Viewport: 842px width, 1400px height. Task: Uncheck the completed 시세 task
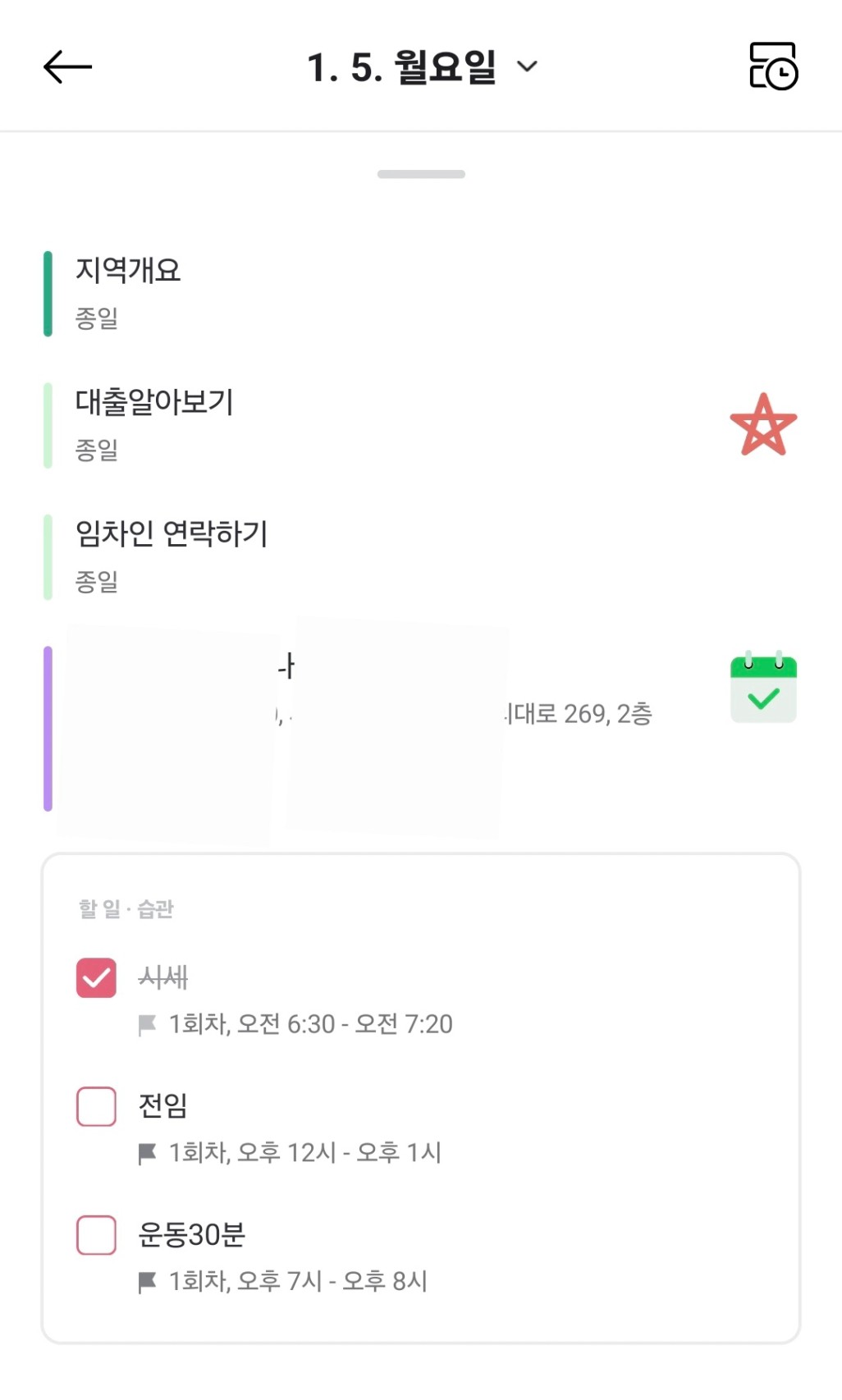point(96,977)
